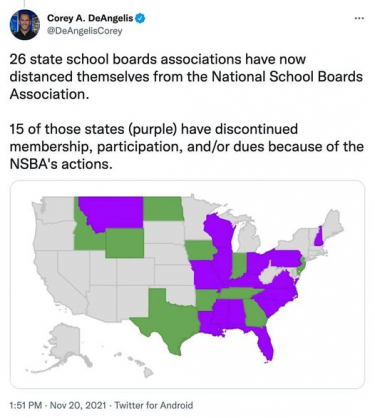The image size is (375, 418).
Task: Select green Wyoming on the map
Action: click(x=125, y=243)
